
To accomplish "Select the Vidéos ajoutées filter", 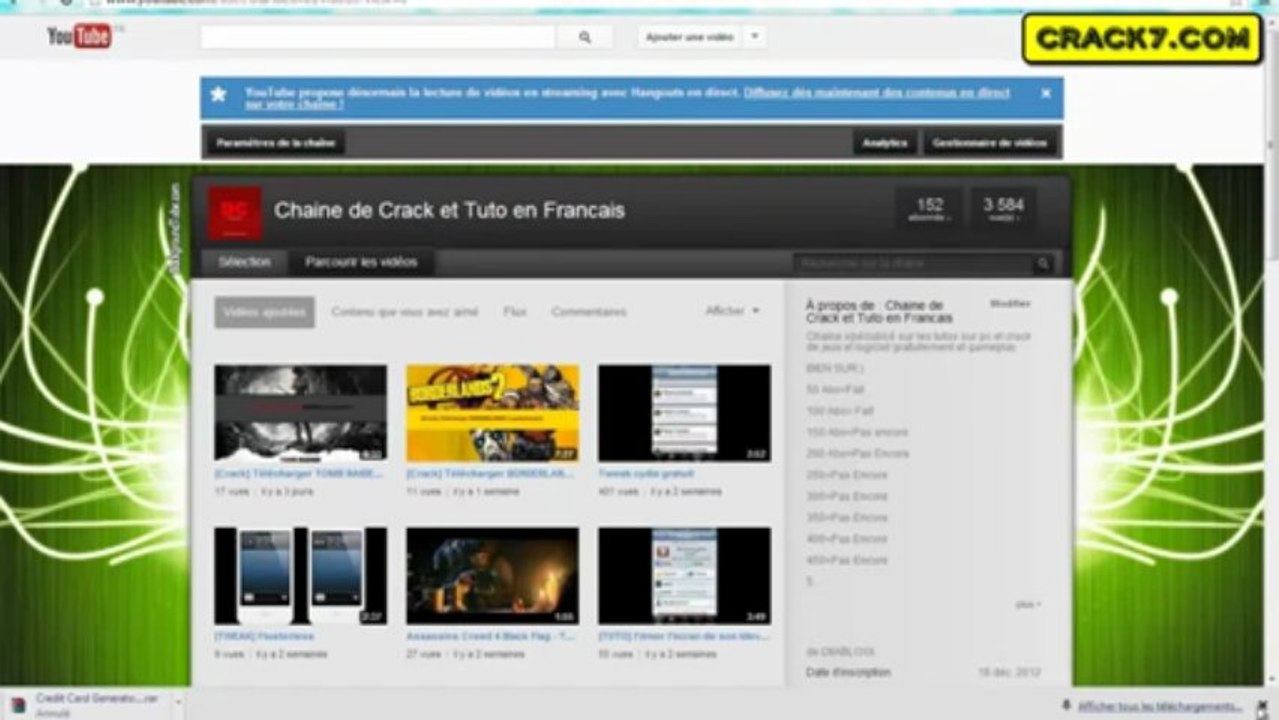I will (264, 312).
